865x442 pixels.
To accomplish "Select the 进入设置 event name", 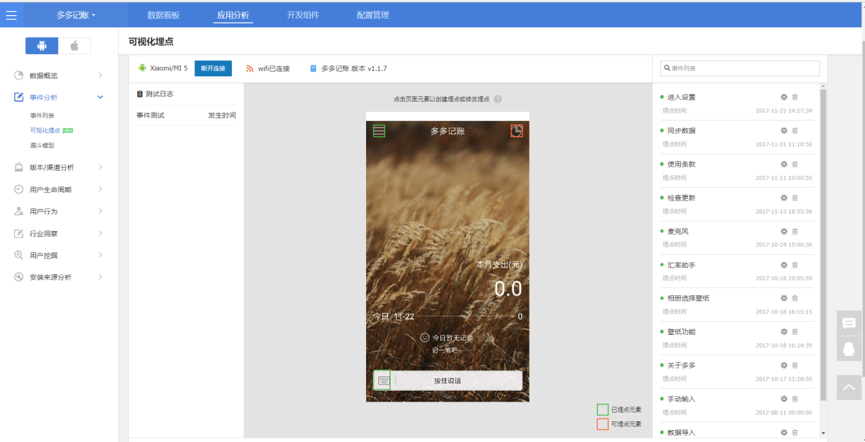I will point(681,97).
